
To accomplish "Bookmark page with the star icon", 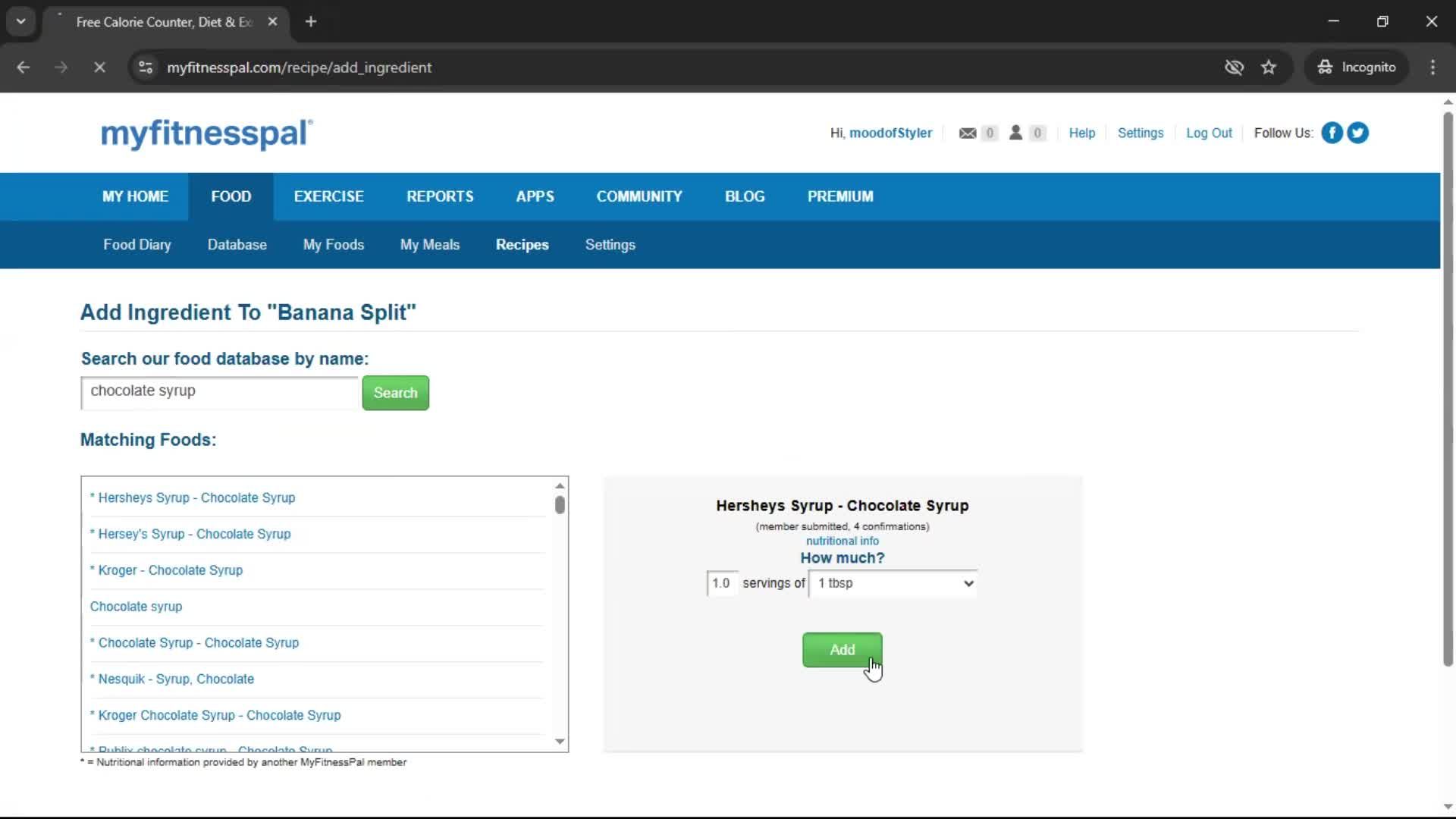I will [1269, 67].
